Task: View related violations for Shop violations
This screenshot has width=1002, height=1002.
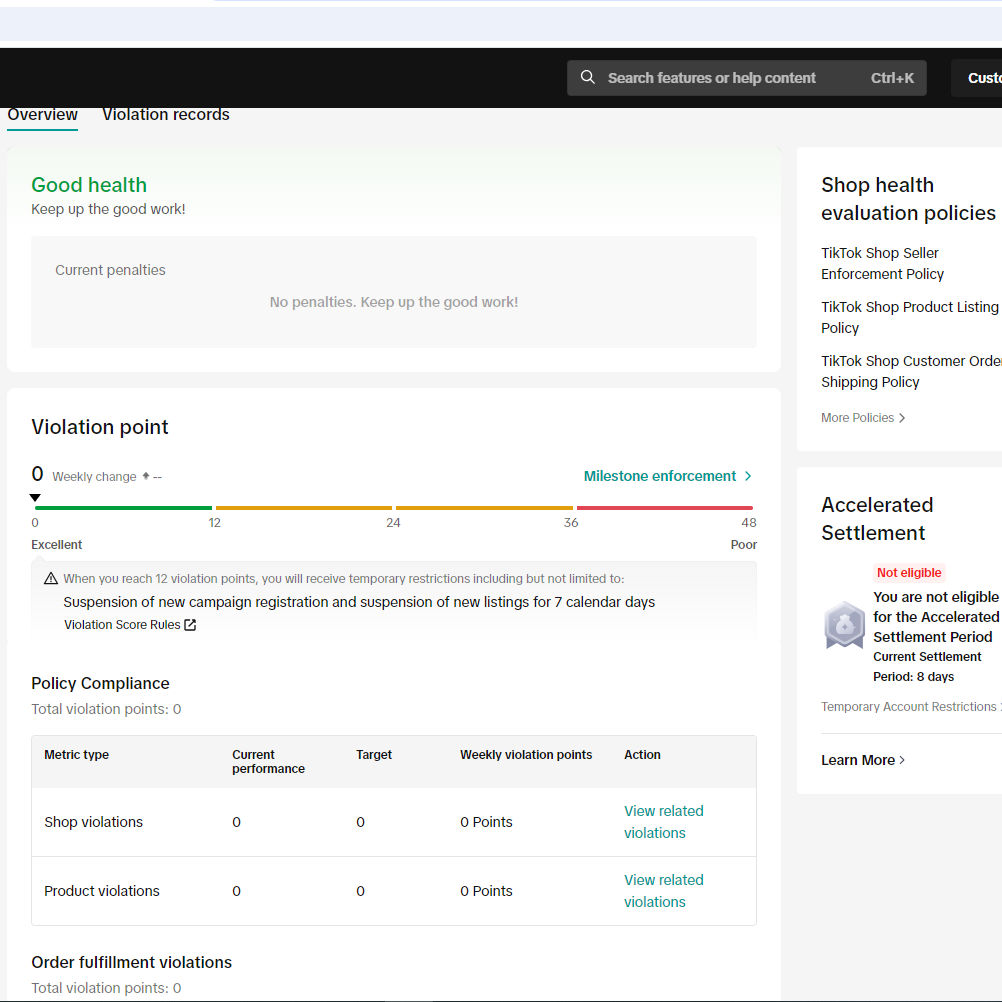Action: coord(663,822)
